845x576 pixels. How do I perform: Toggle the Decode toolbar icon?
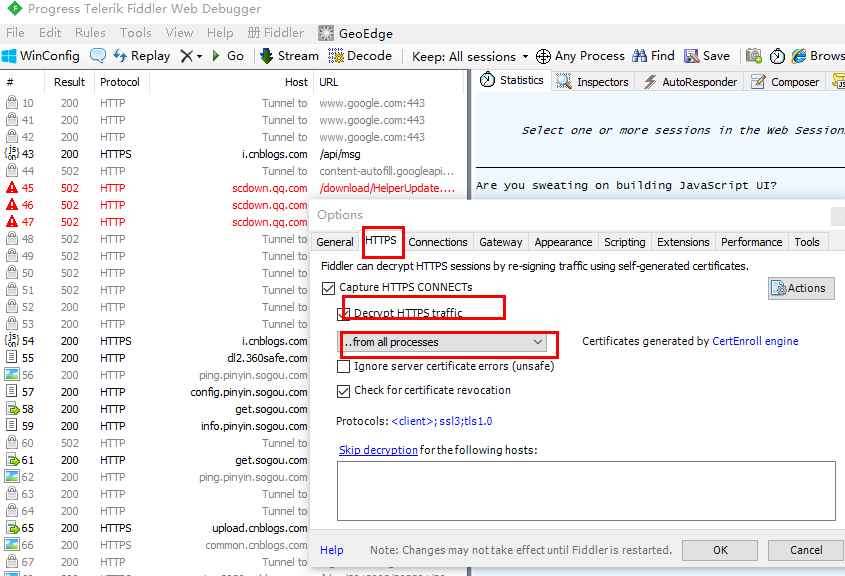coord(336,56)
